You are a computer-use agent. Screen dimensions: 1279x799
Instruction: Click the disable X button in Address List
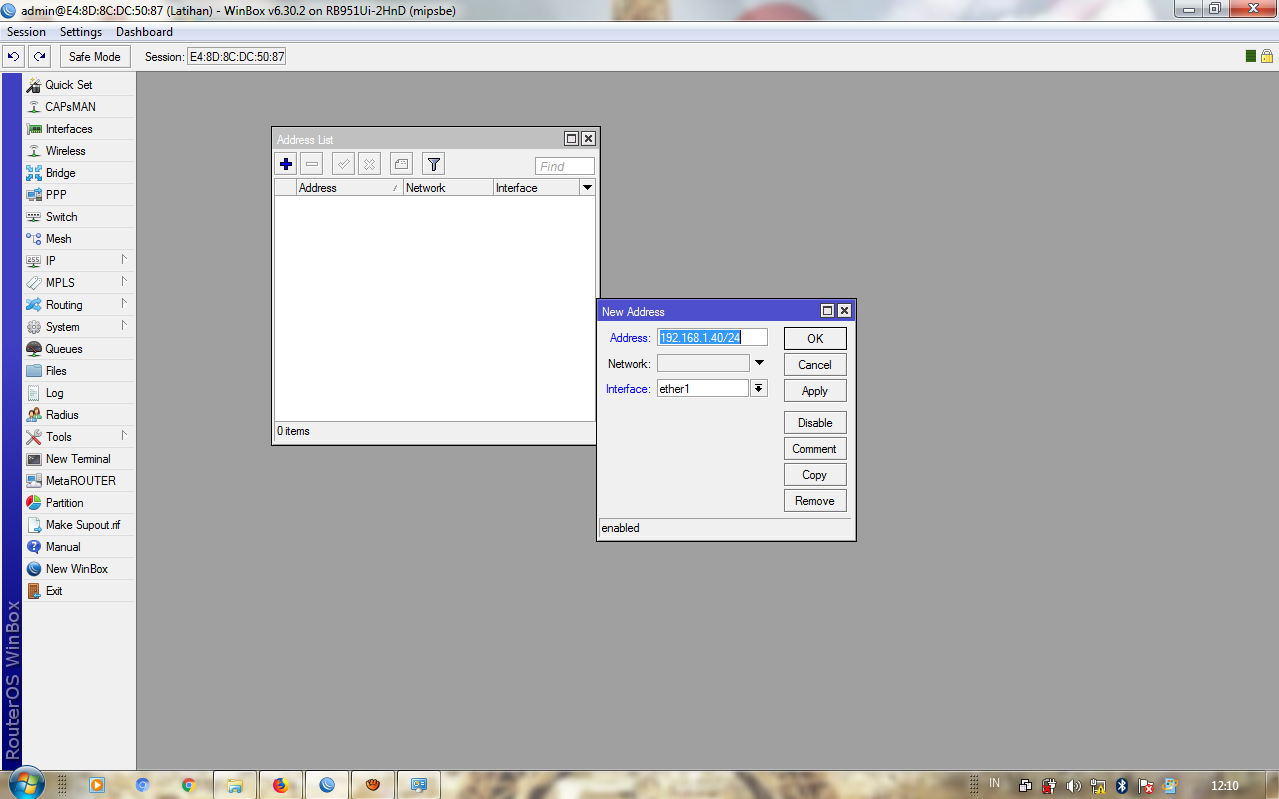pyautogui.click(x=370, y=164)
